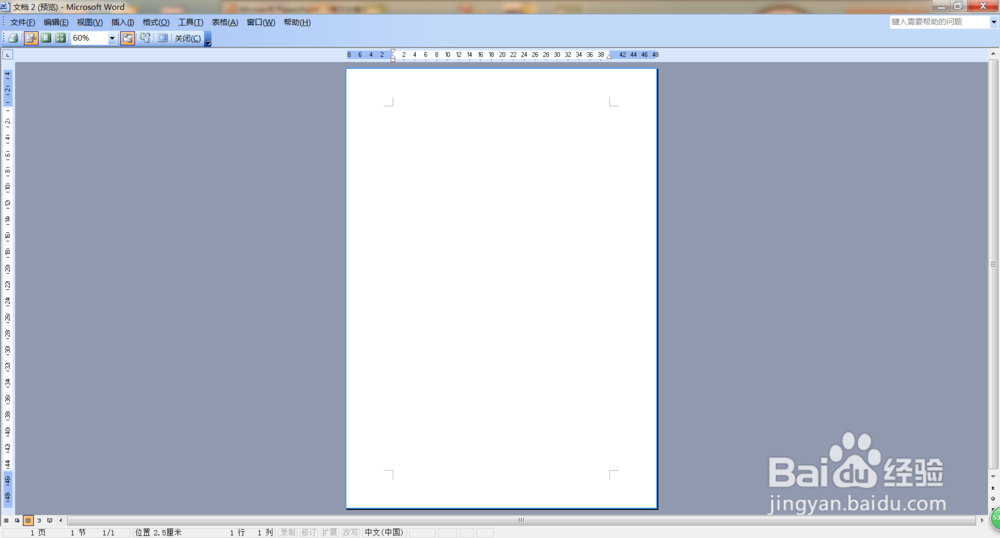Click the Previous Page double-arrow button
Screen dimensions: 1000x538
pos(993,487)
